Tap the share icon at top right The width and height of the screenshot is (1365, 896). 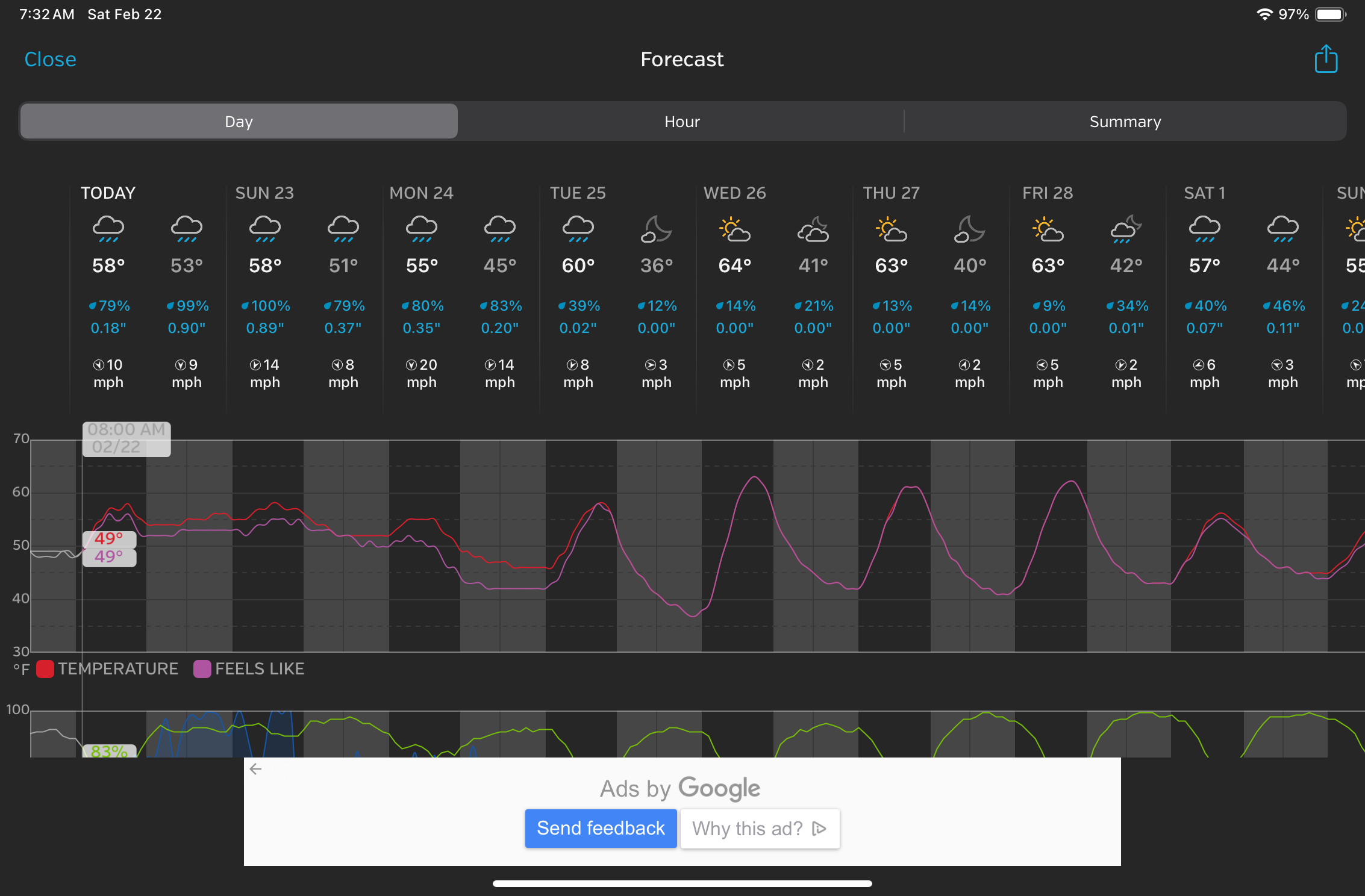click(1325, 59)
